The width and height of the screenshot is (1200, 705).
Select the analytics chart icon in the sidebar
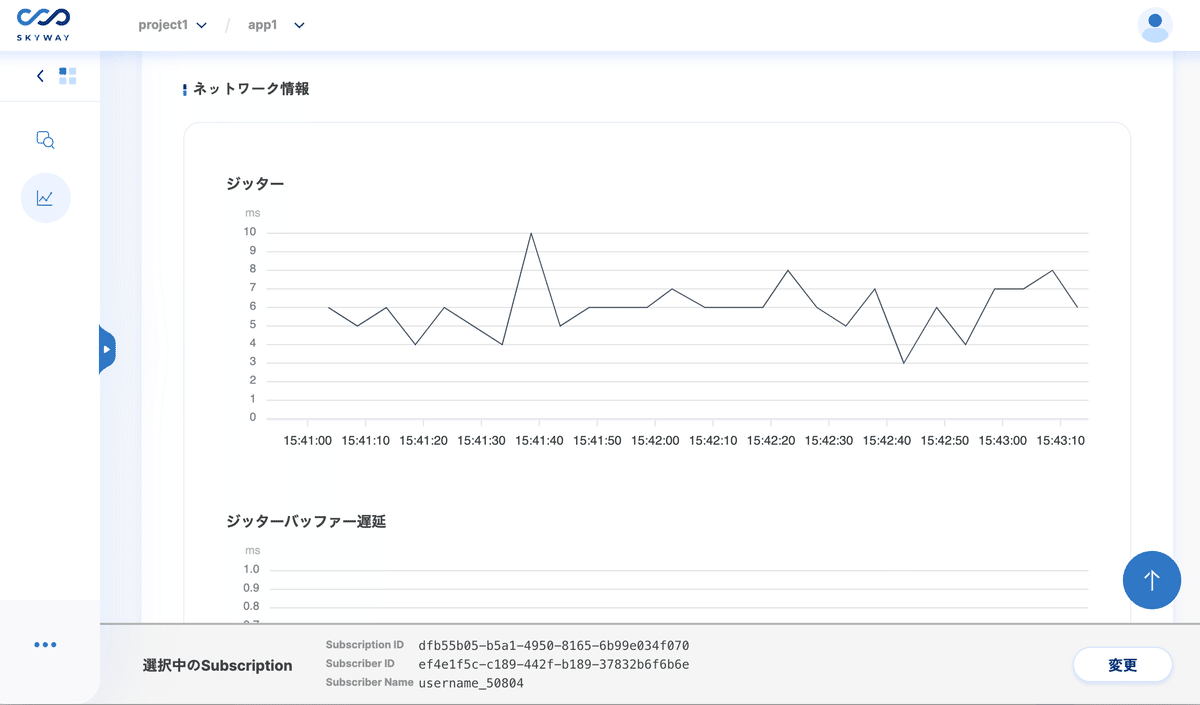[x=45, y=197]
